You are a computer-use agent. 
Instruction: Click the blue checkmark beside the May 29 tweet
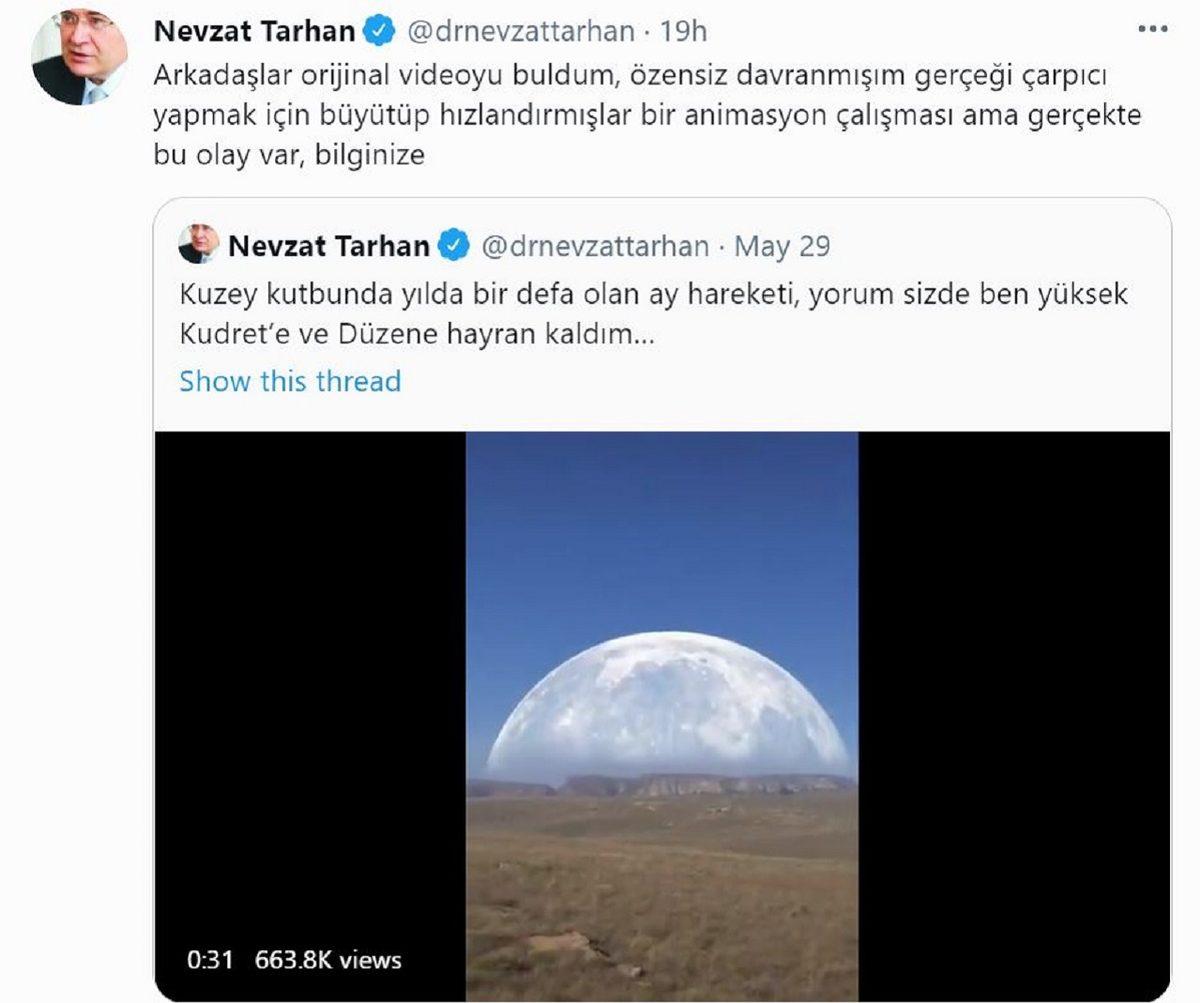tap(453, 244)
